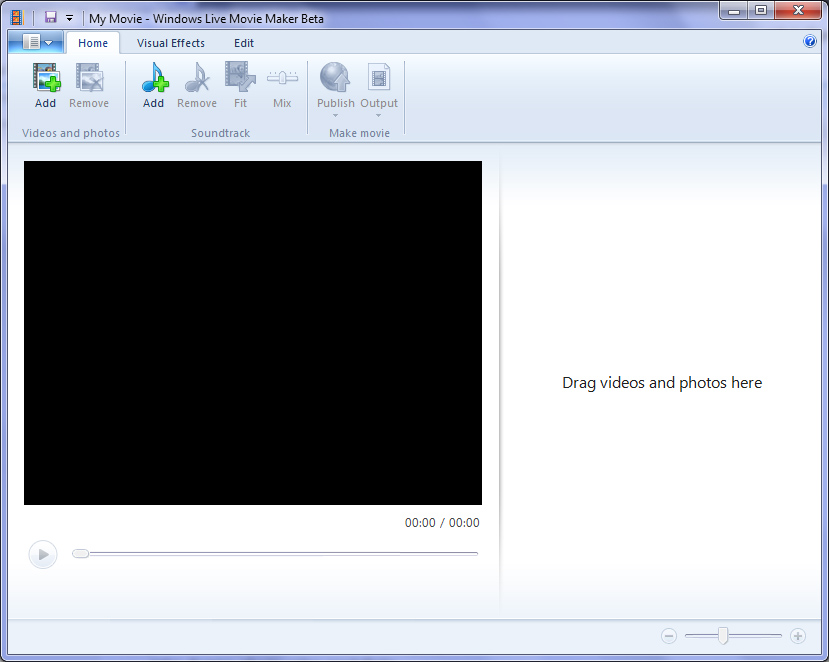Save project using the floppy disk icon

coord(50,17)
